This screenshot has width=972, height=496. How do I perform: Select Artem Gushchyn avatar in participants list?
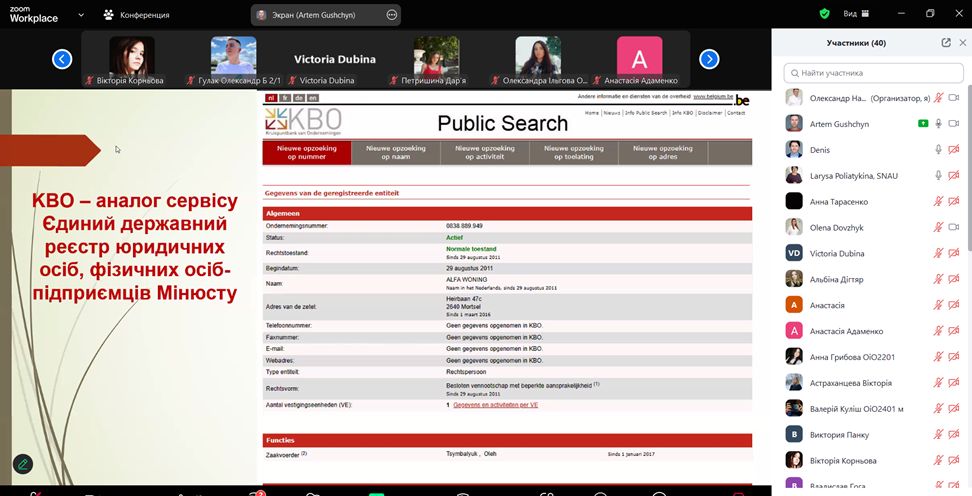[x=794, y=123]
